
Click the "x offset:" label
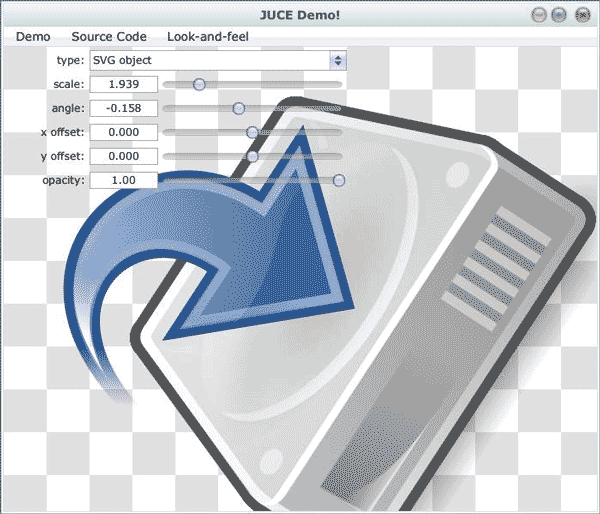[x=62, y=132]
